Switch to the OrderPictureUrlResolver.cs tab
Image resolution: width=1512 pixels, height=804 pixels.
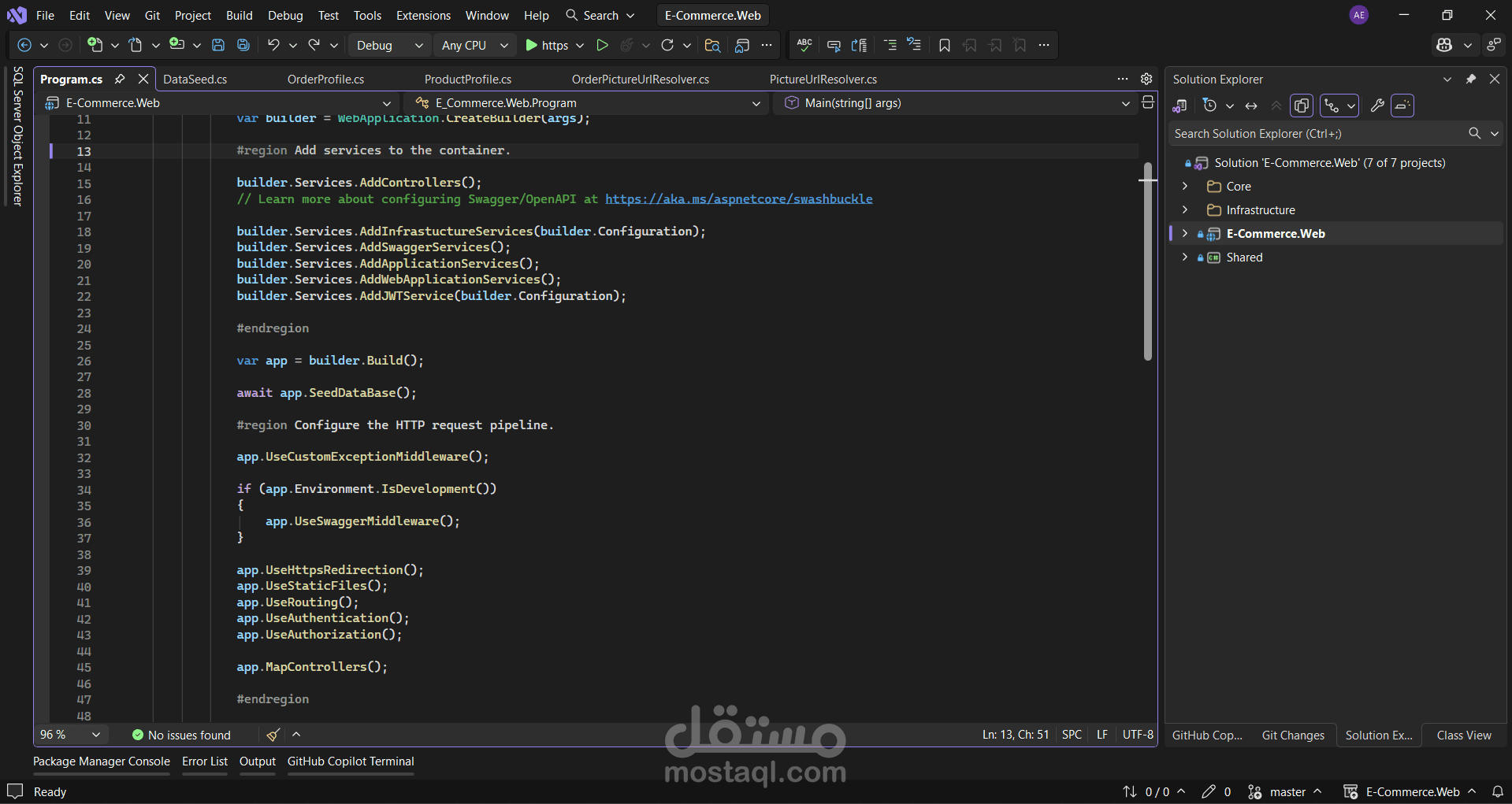[x=641, y=80]
